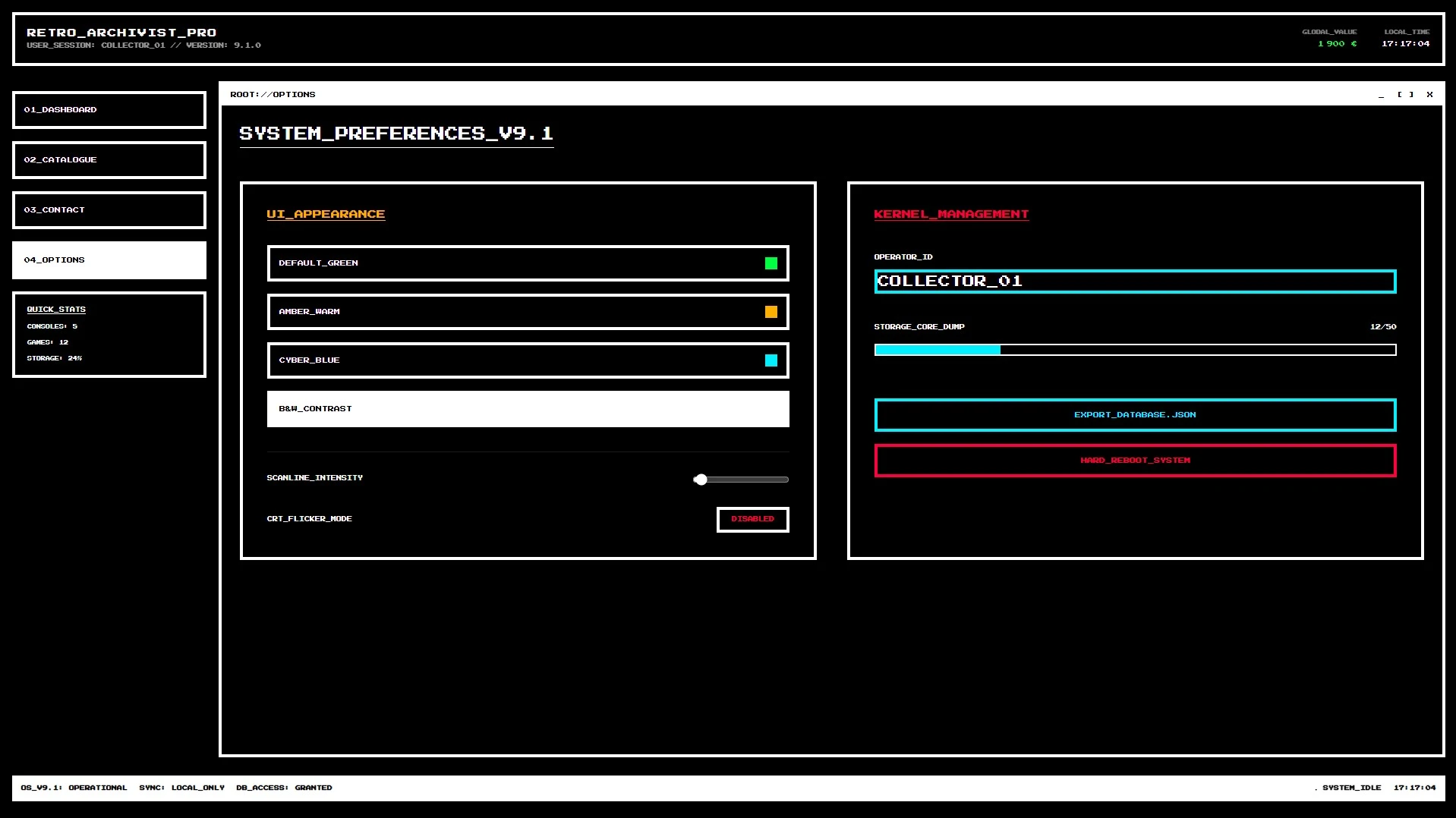
Task: Select the B&W_CONTRAST theme option
Action: click(x=527, y=408)
